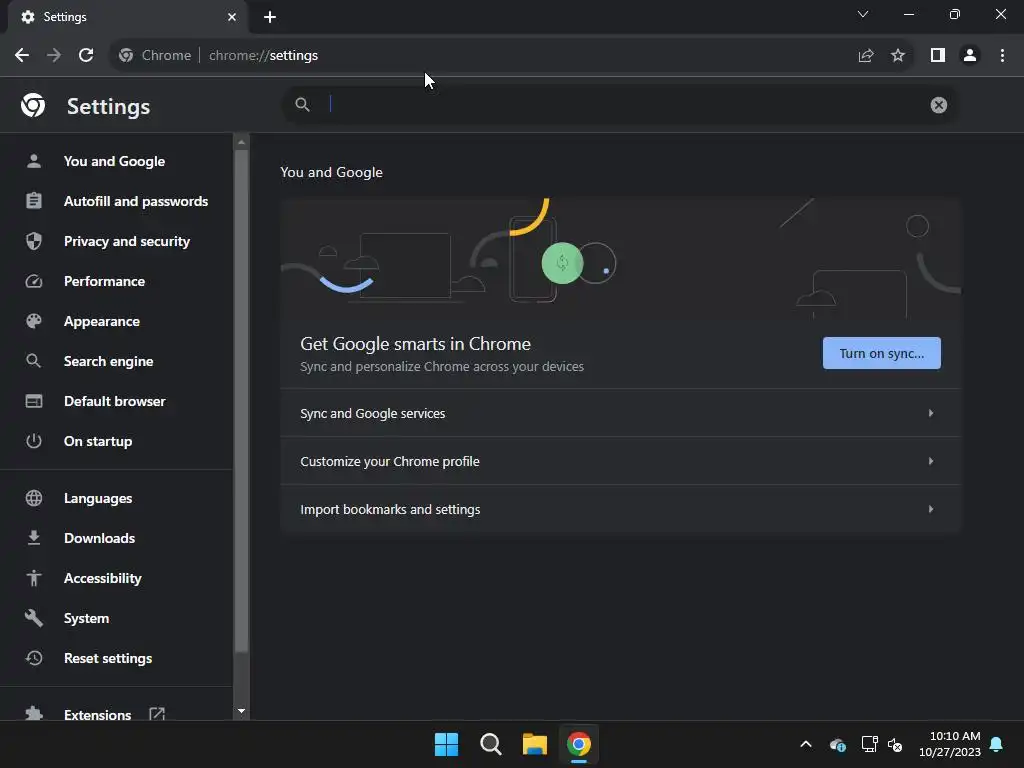Open the Chrome three-dot menu
The image size is (1024, 768).
tap(1002, 56)
